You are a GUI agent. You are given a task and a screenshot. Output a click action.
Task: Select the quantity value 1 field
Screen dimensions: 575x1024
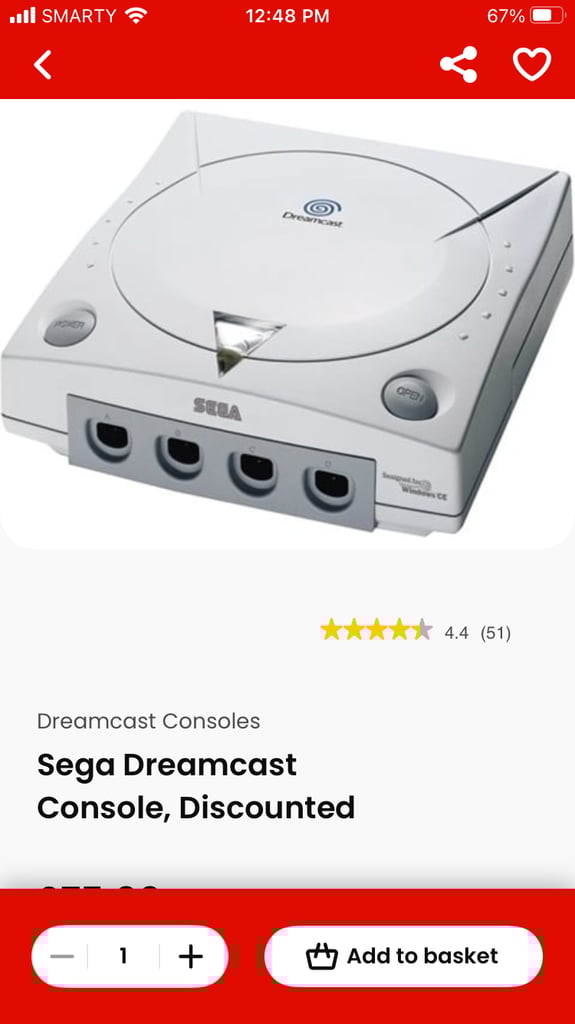click(x=123, y=957)
